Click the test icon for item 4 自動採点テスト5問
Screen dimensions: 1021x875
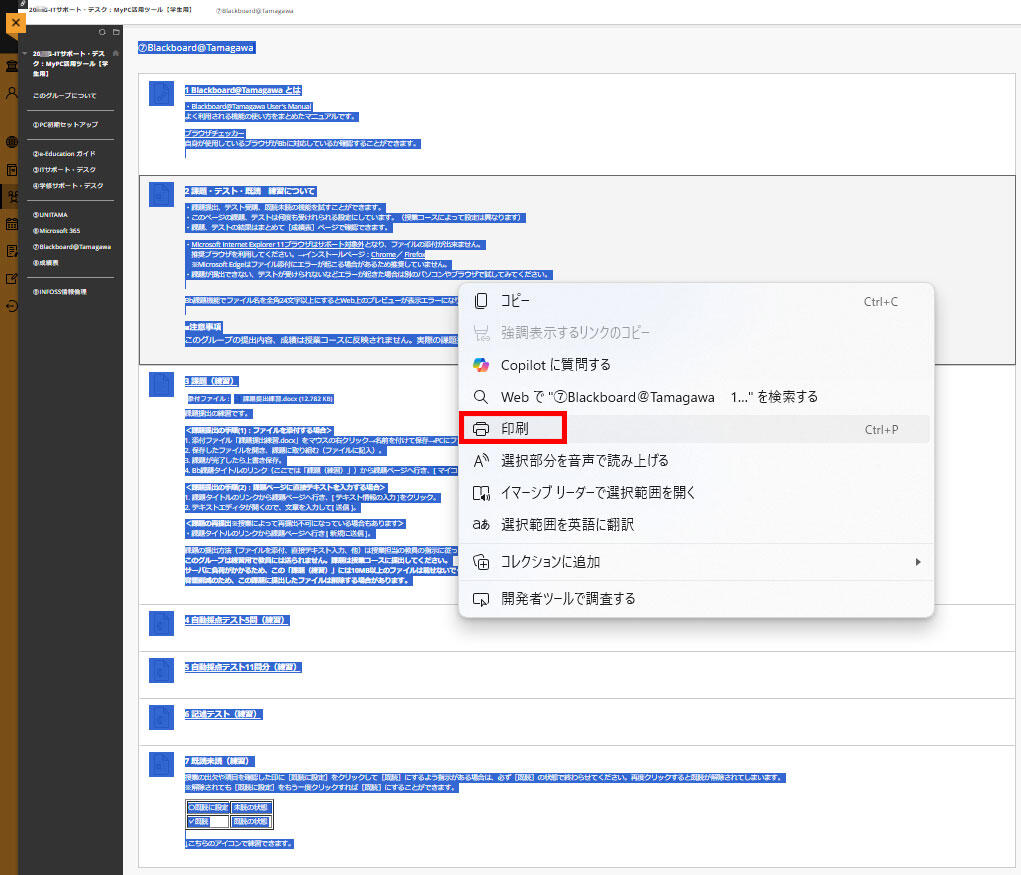click(161, 623)
